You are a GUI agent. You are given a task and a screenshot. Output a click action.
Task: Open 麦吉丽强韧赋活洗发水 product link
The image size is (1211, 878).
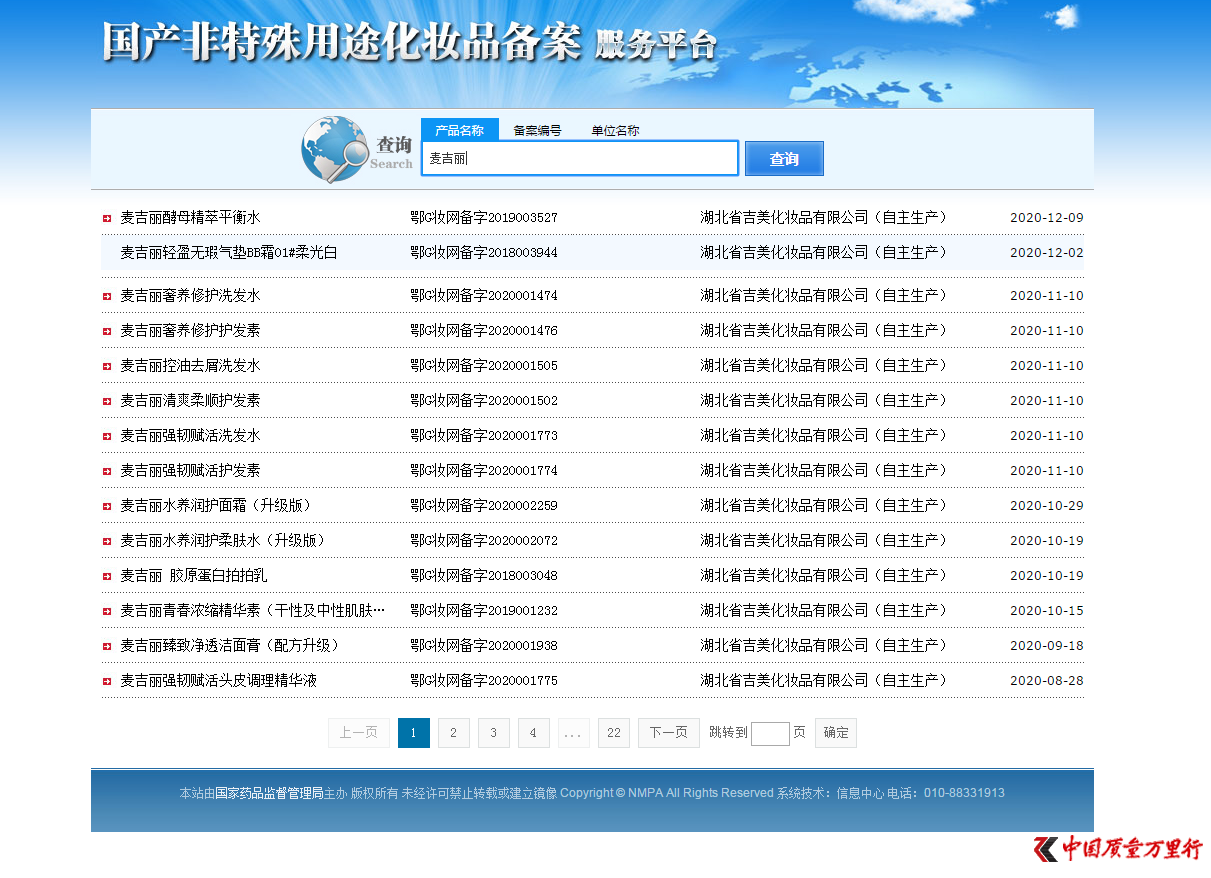tap(190, 435)
